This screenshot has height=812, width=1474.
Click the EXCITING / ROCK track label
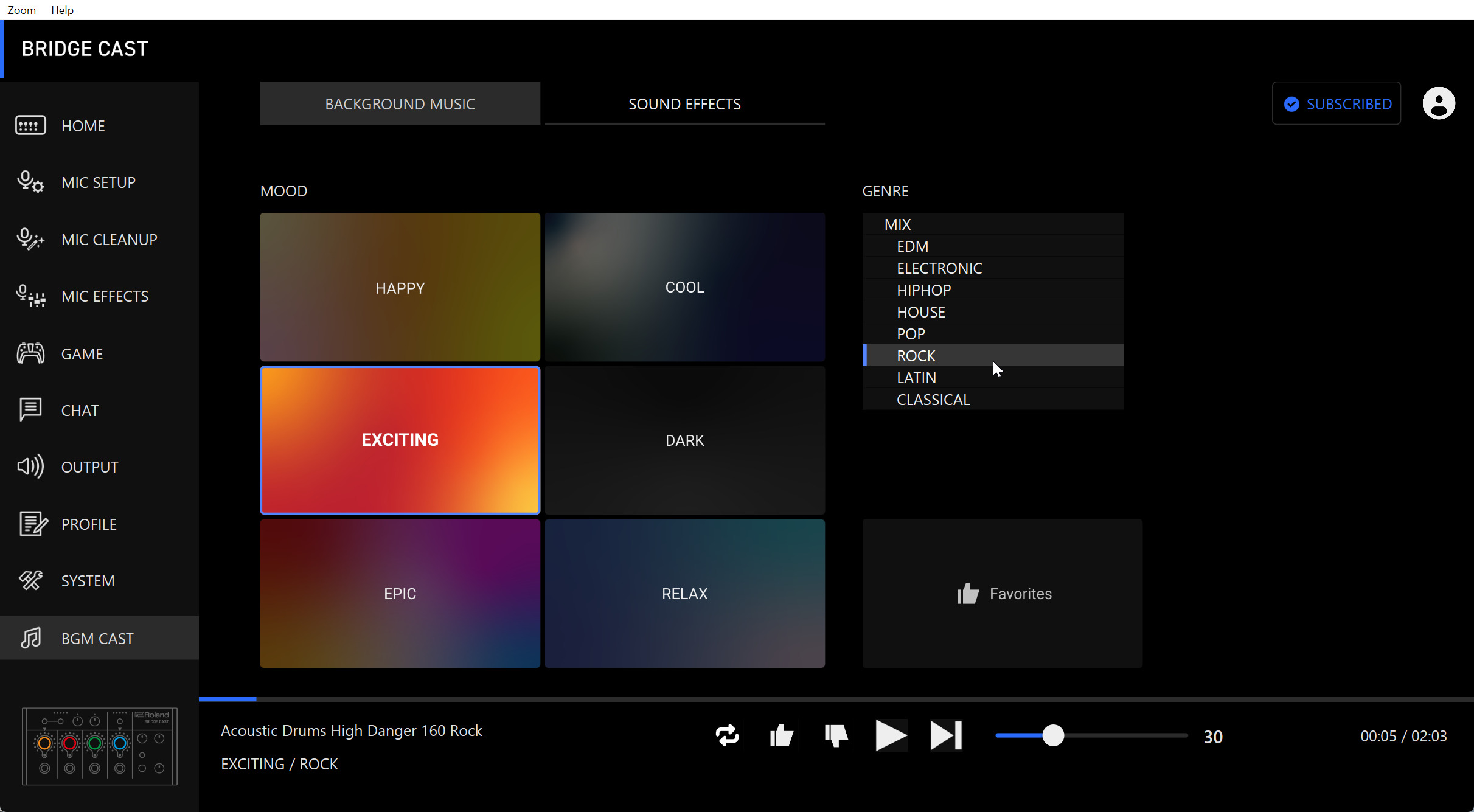(x=279, y=764)
